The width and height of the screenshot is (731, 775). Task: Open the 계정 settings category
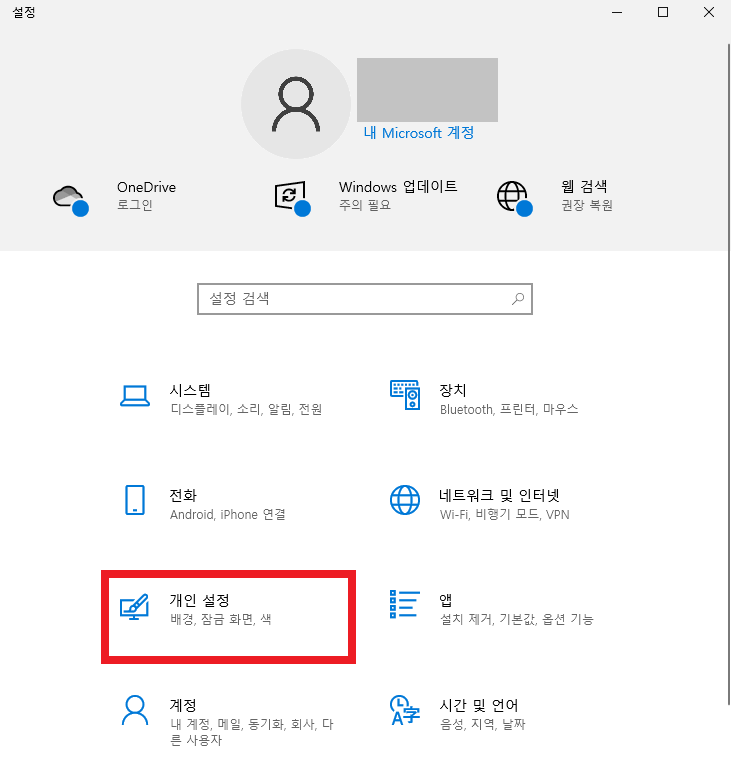tap(225, 722)
